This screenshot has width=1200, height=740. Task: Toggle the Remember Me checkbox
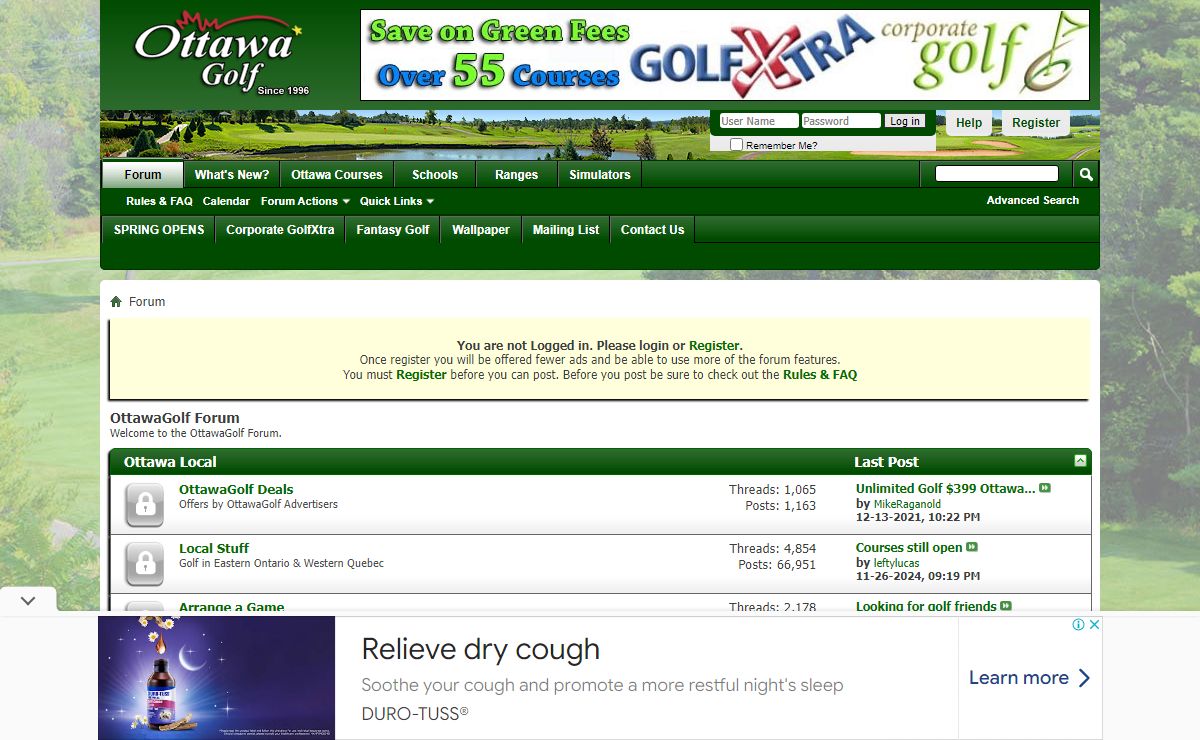tap(737, 145)
